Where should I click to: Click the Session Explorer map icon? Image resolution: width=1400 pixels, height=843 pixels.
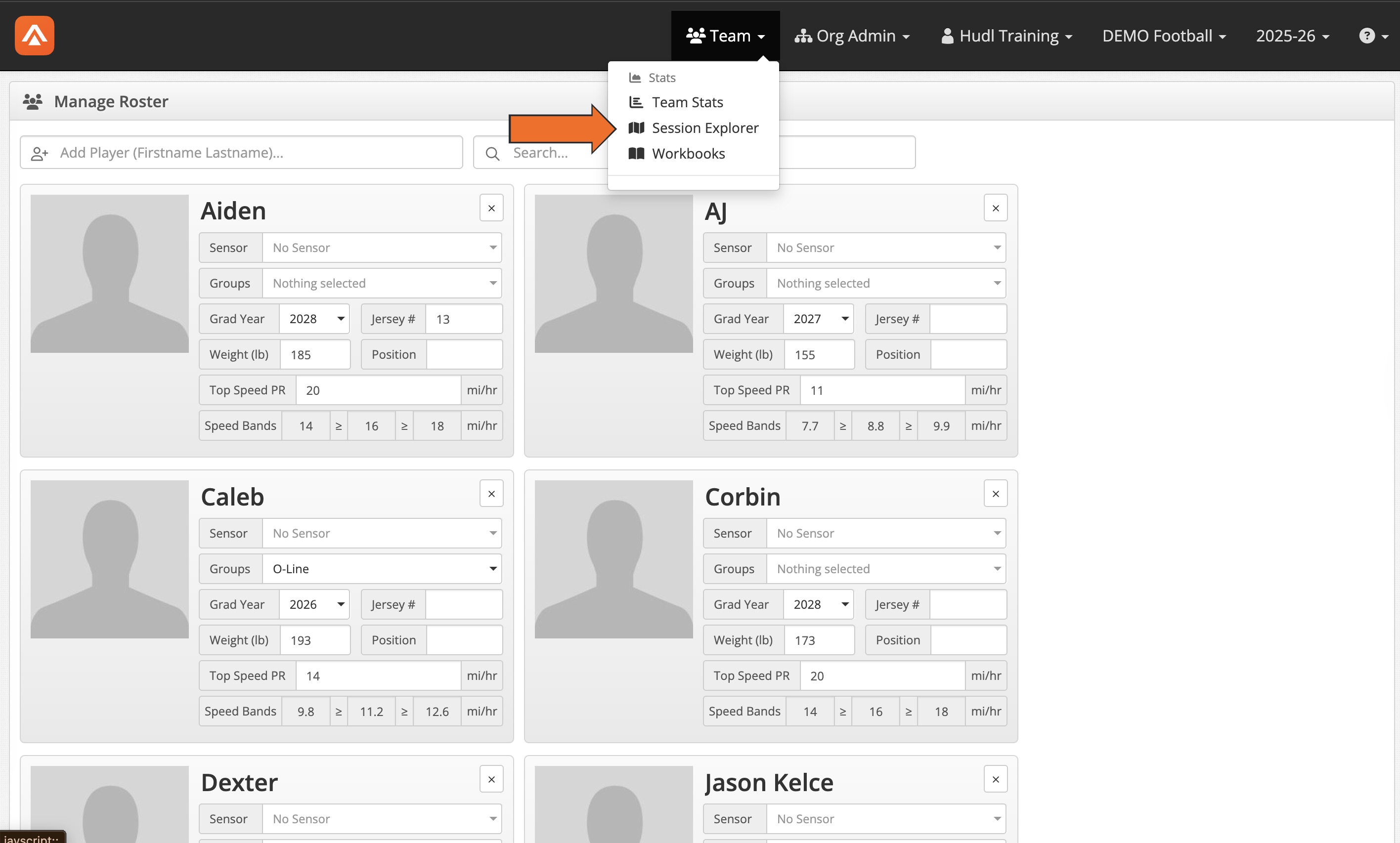pos(636,128)
